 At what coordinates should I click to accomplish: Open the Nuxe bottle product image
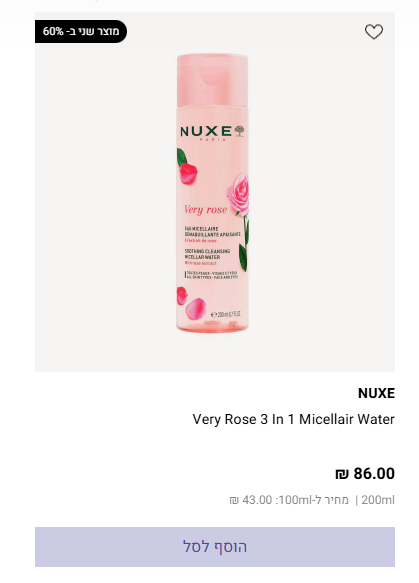click(x=212, y=193)
